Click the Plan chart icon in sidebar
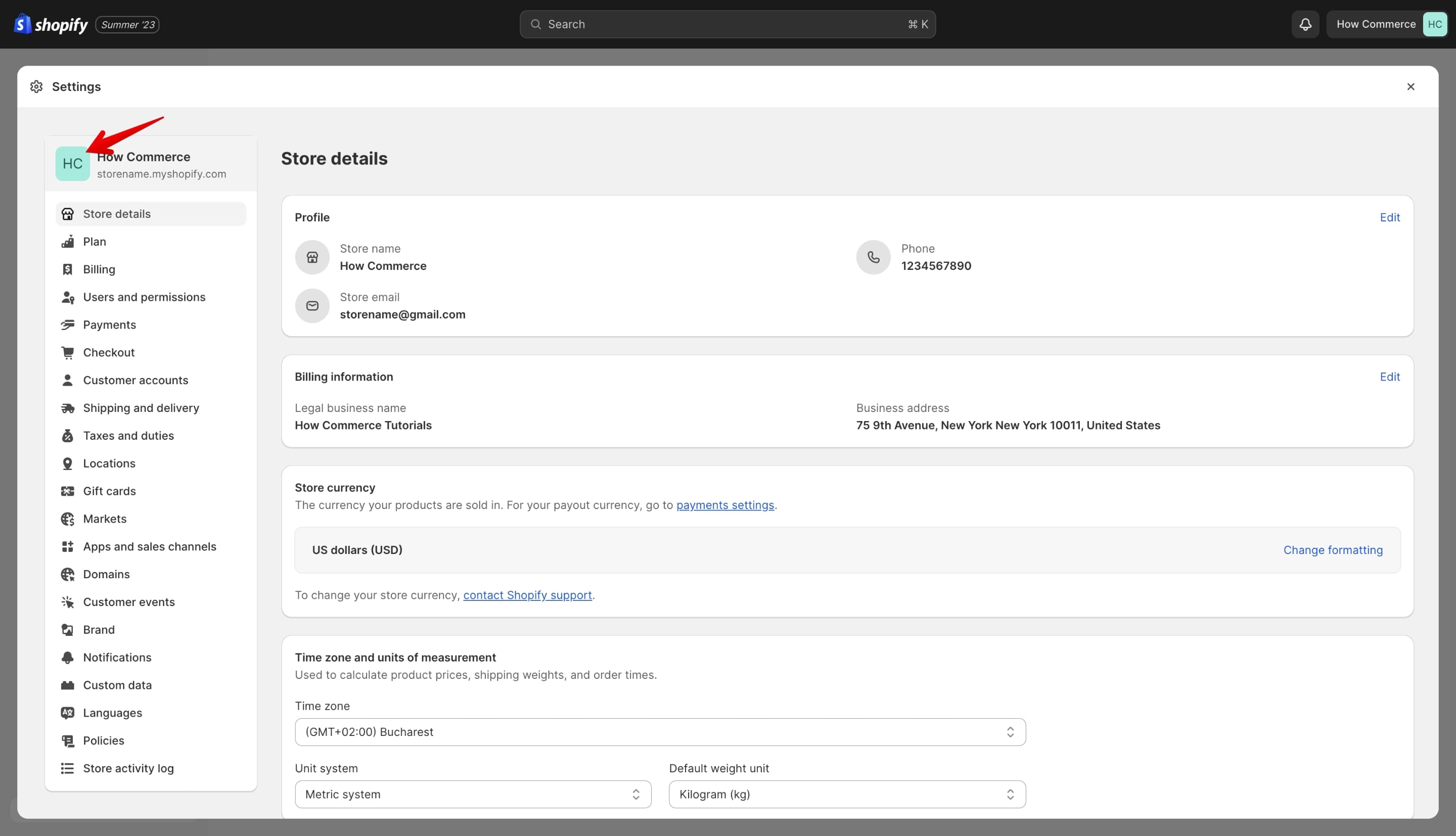Image resolution: width=1456 pixels, height=836 pixels. click(x=68, y=241)
